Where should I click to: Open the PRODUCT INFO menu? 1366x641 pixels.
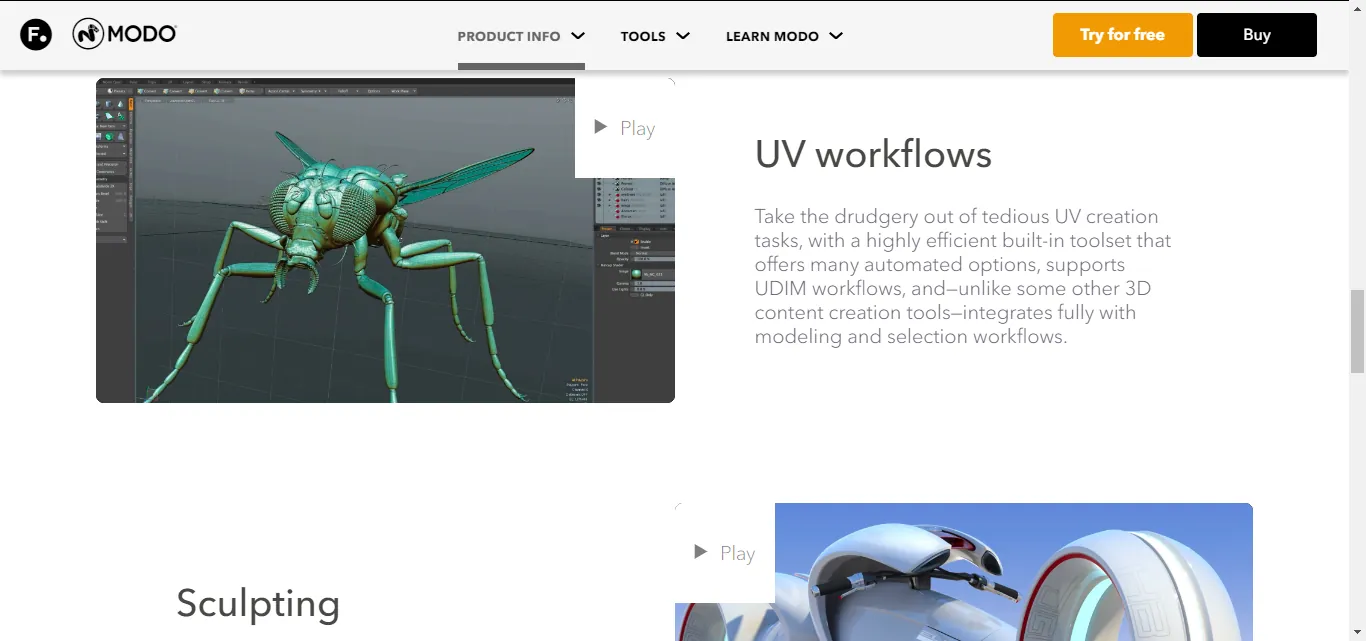[x=508, y=36]
